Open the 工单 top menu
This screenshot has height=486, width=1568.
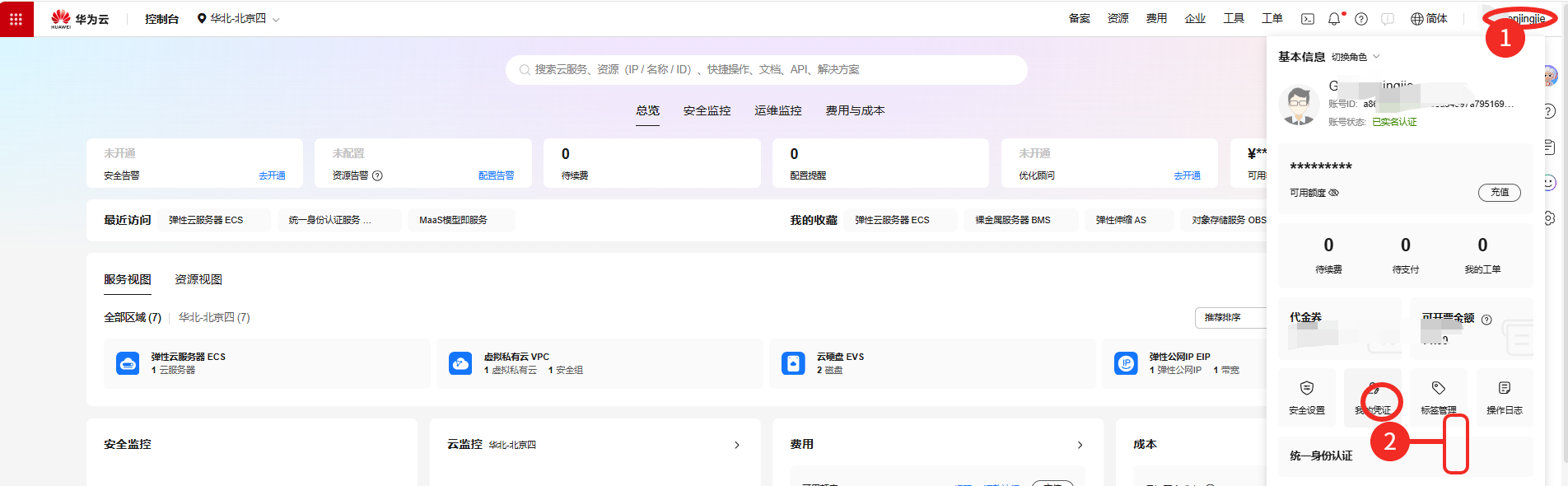click(1272, 19)
